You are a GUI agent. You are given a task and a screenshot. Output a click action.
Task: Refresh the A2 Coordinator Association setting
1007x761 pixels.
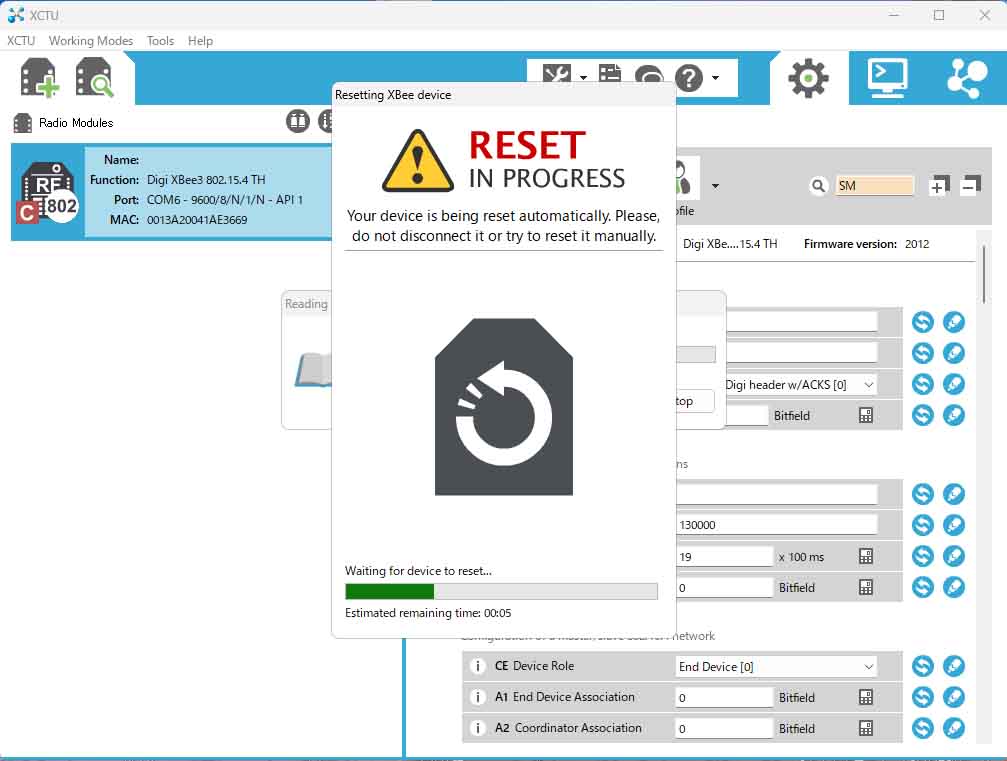923,728
